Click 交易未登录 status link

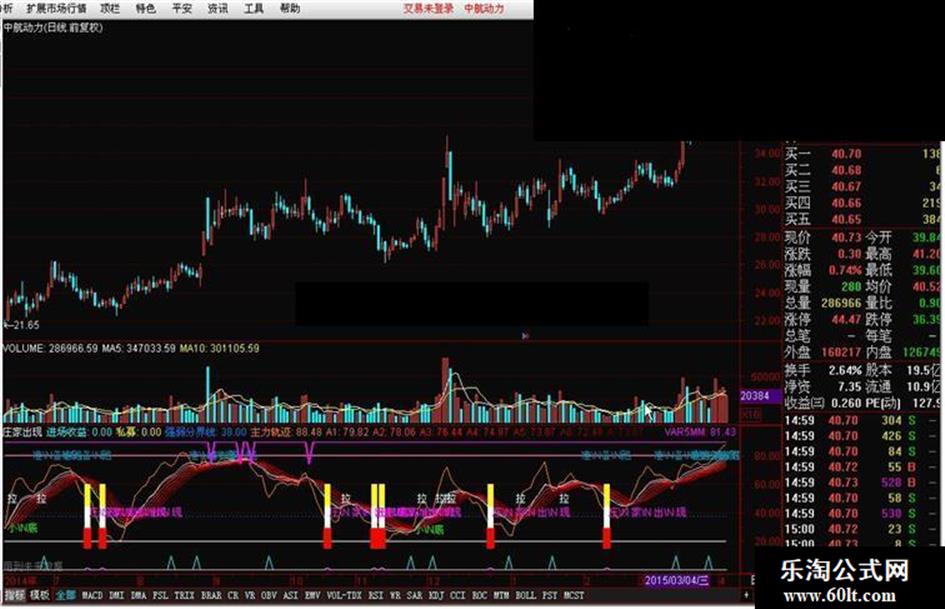click(429, 8)
